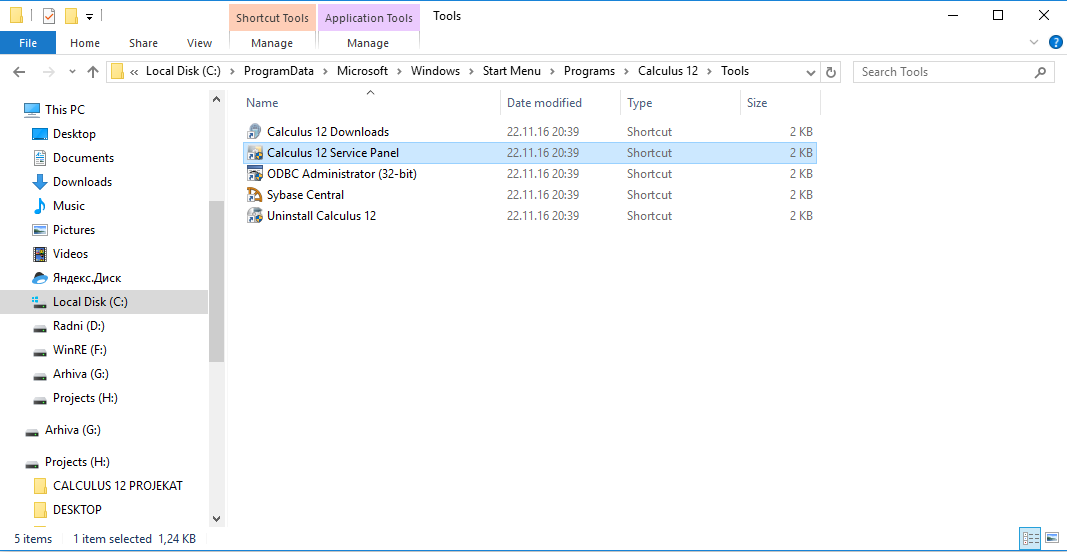The width and height of the screenshot is (1067, 552).
Task: Click Properties icon in quick access toolbar
Action: 49,16
